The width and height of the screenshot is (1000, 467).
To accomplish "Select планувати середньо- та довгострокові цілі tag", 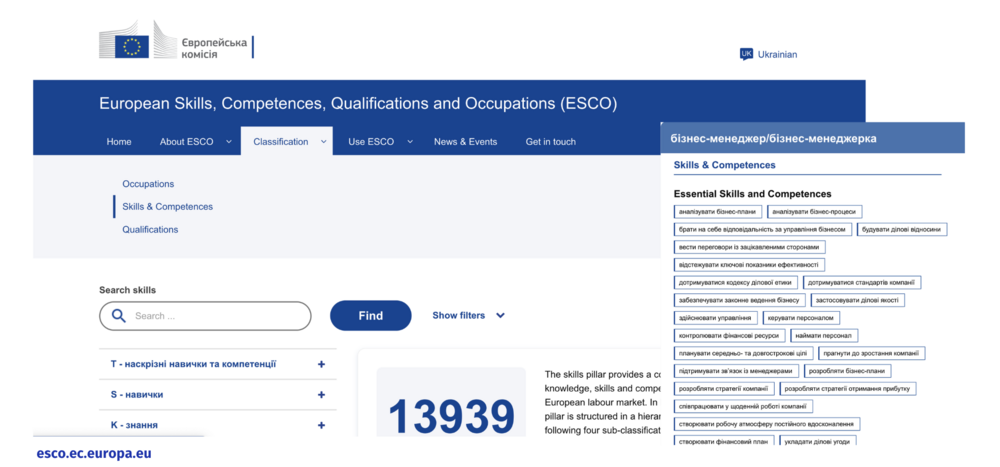I will (743, 353).
